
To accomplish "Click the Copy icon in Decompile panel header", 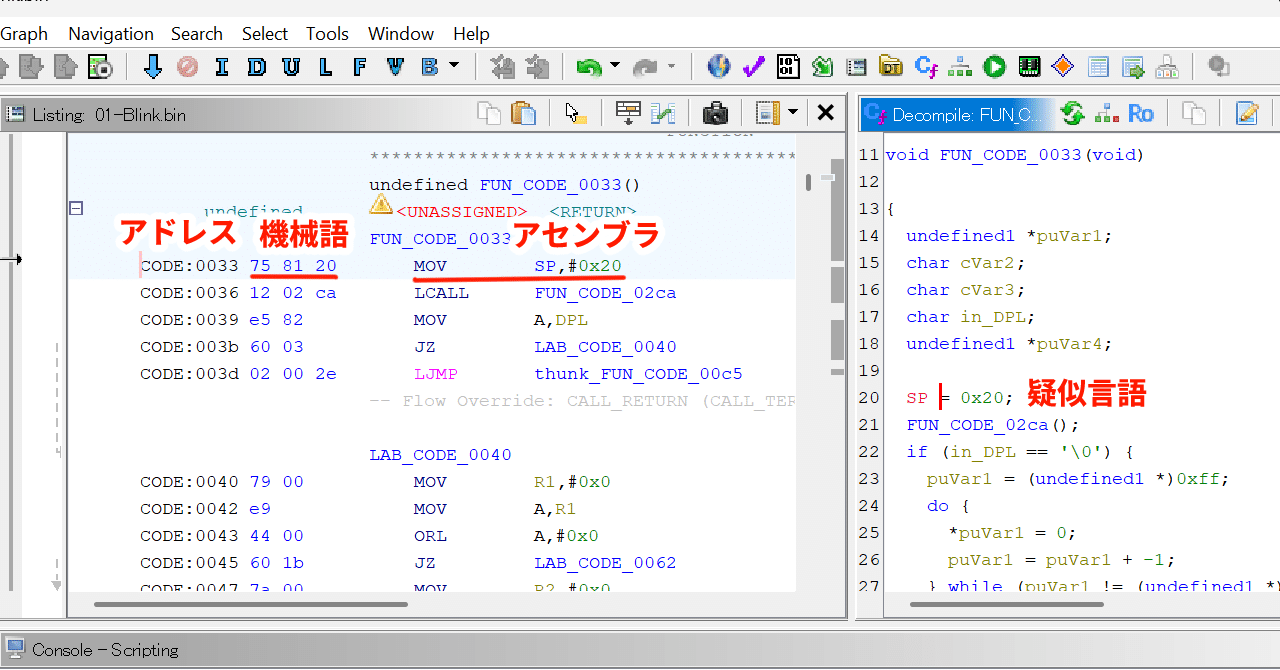I will click(1194, 114).
